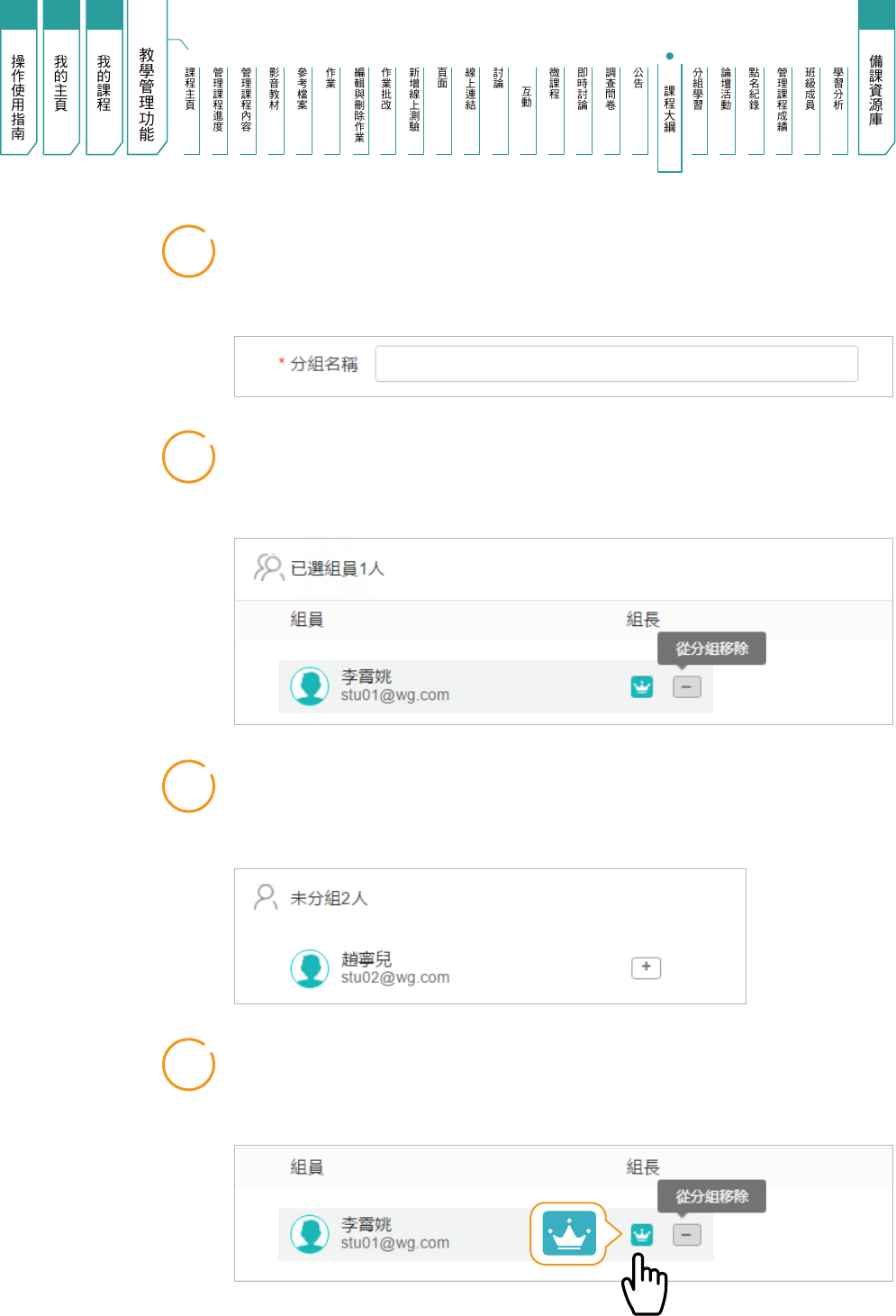Select the 教學管理功能 tab
Screen dimensions: 896x1316
[x=147, y=95]
